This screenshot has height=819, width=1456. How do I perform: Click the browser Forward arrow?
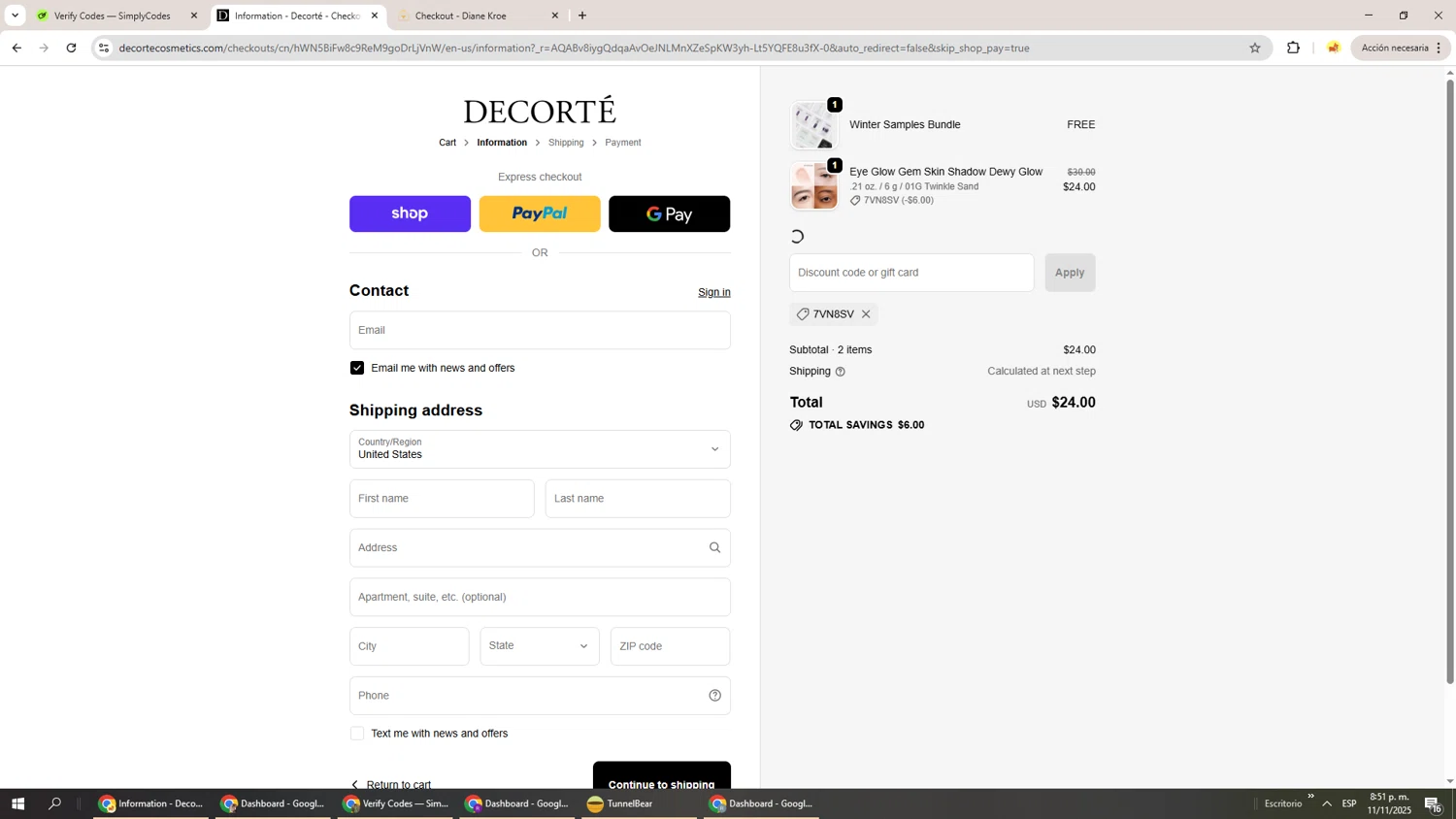pos(44,48)
